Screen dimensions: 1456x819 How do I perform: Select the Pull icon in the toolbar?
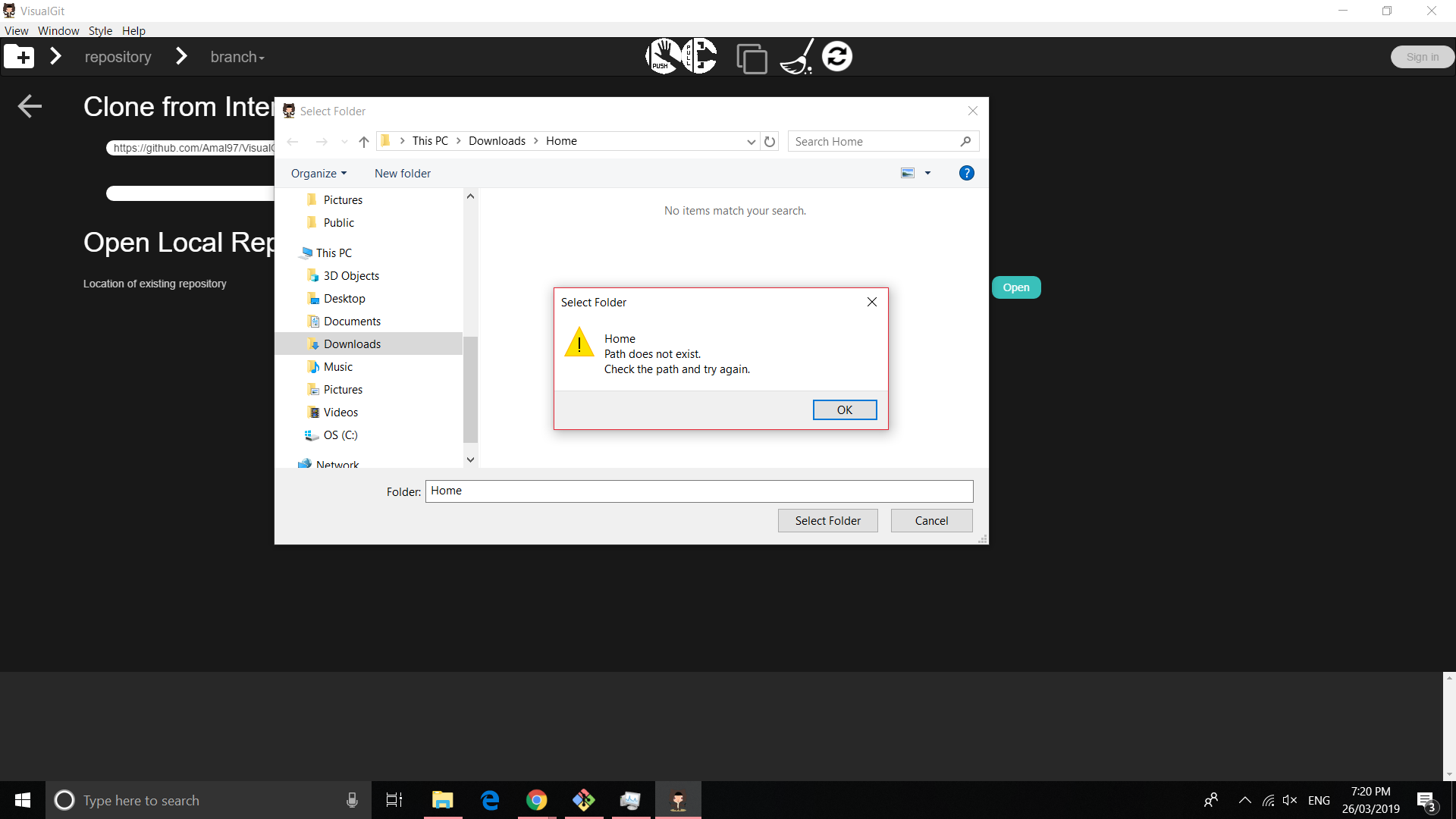pos(701,55)
